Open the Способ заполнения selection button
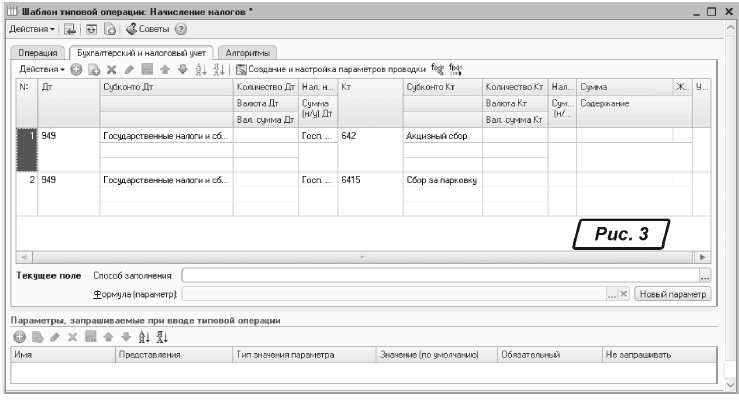This screenshot has height=400, width=739. (x=704, y=275)
